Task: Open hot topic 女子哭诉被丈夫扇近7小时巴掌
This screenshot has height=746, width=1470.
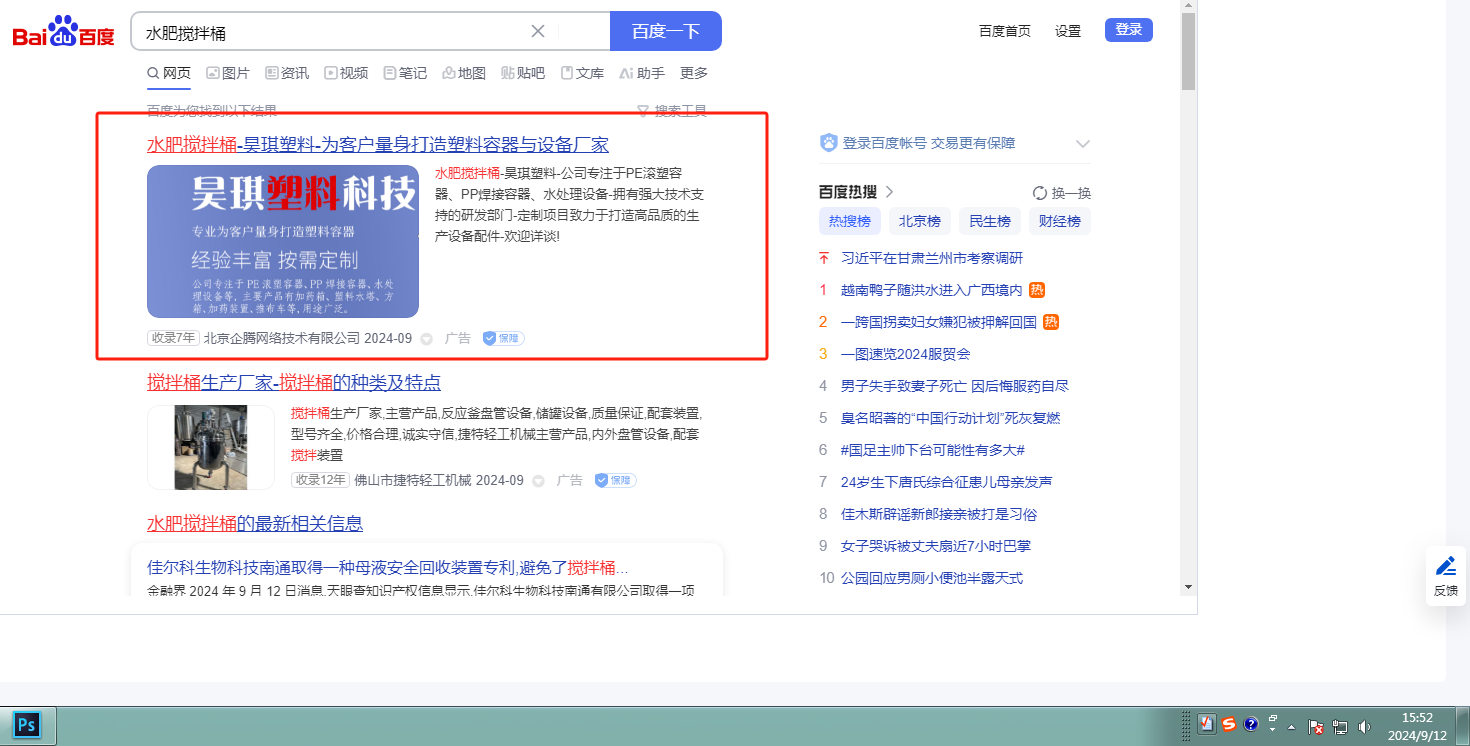Action: click(x=936, y=546)
